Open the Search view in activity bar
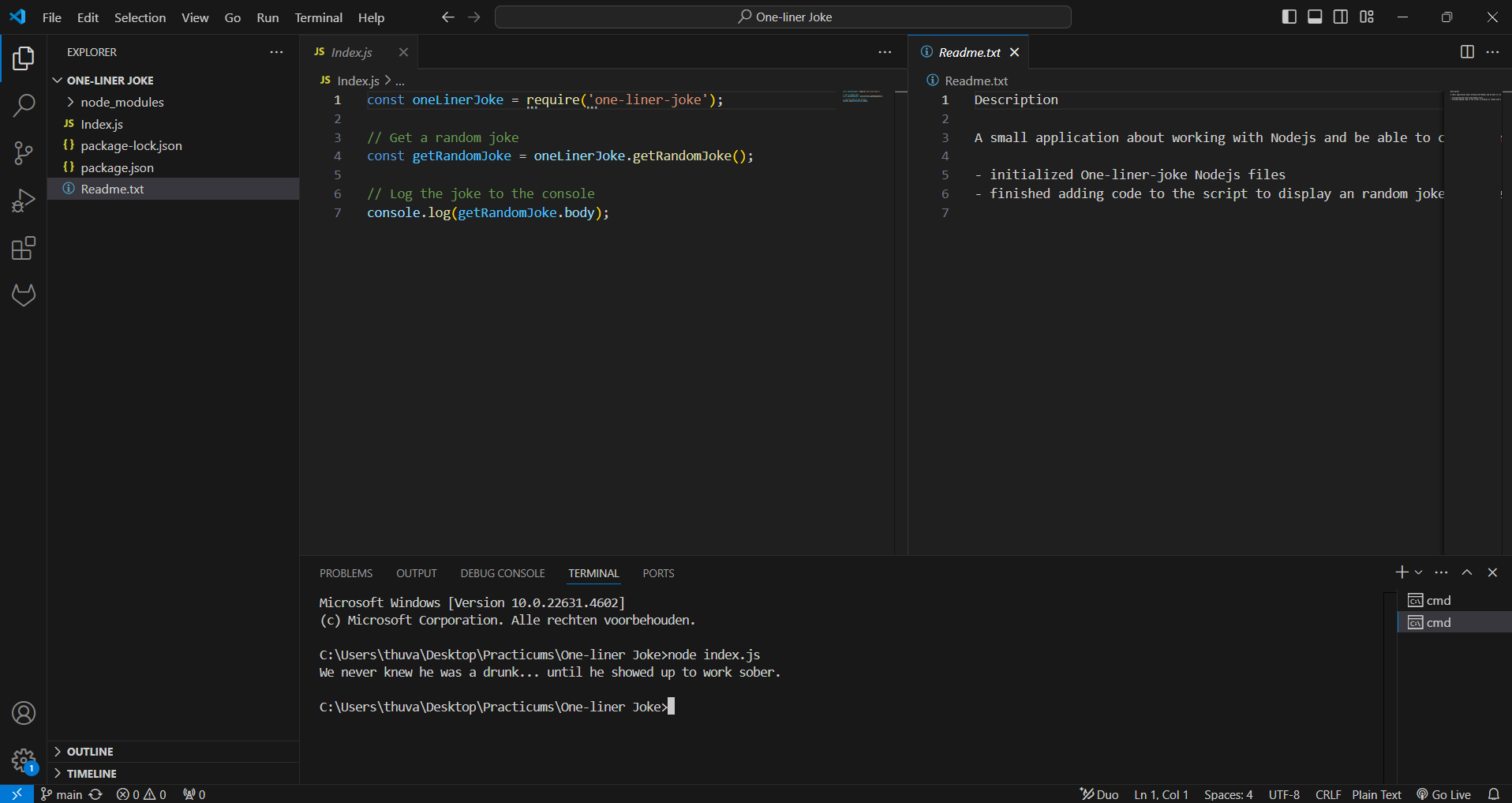 point(24,105)
